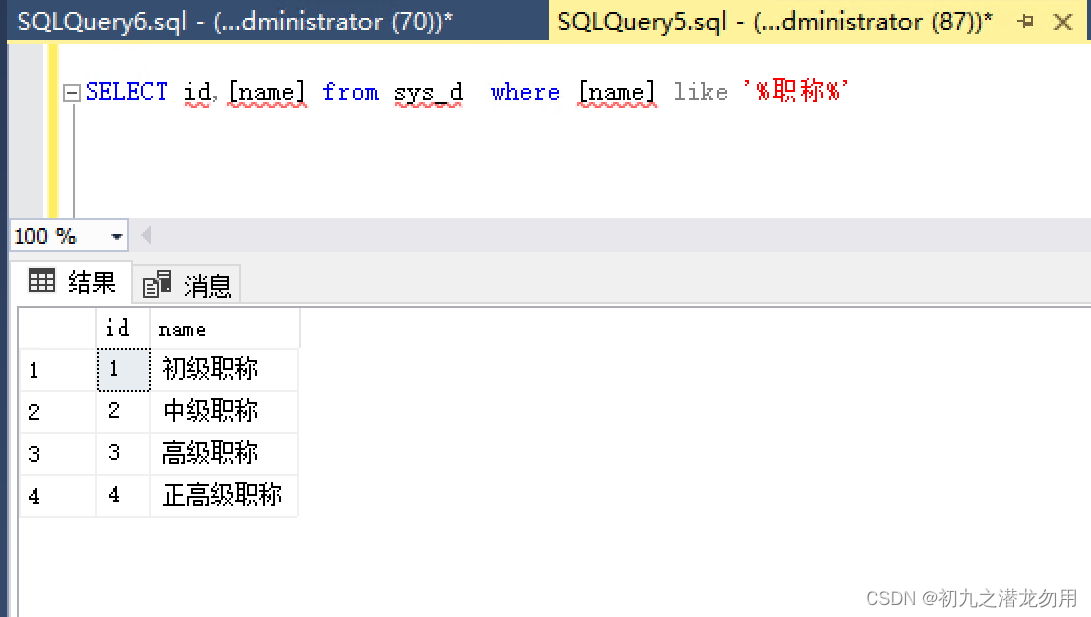Click the sys_d table name in query
Image resolution: width=1091 pixels, height=617 pixels.
[x=428, y=93]
